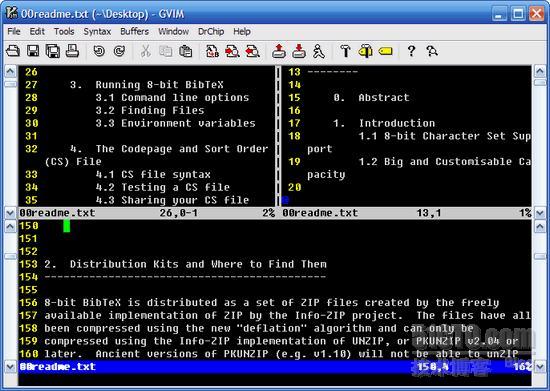The width and height of the screenshot is (550, 391).
Task: Click top-right pane 00readme.txt status line
Action: (407, 213)
